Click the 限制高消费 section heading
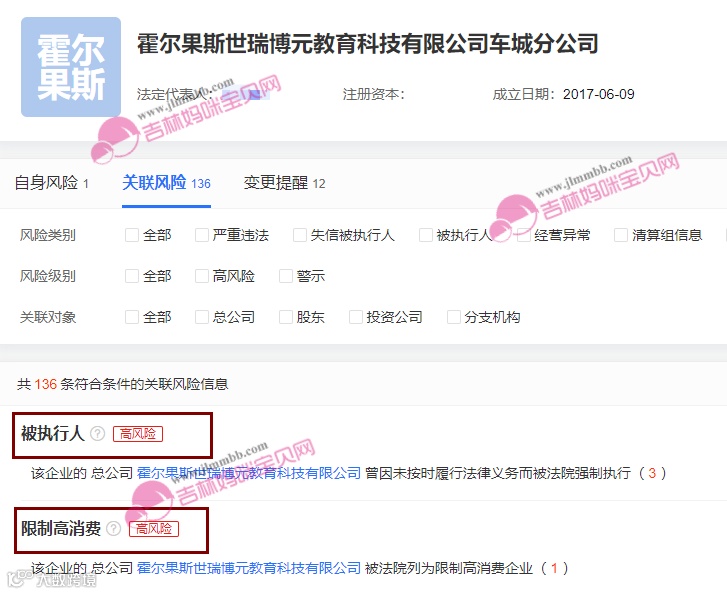Viewport: 727px width, 594px height. (61, 529)
